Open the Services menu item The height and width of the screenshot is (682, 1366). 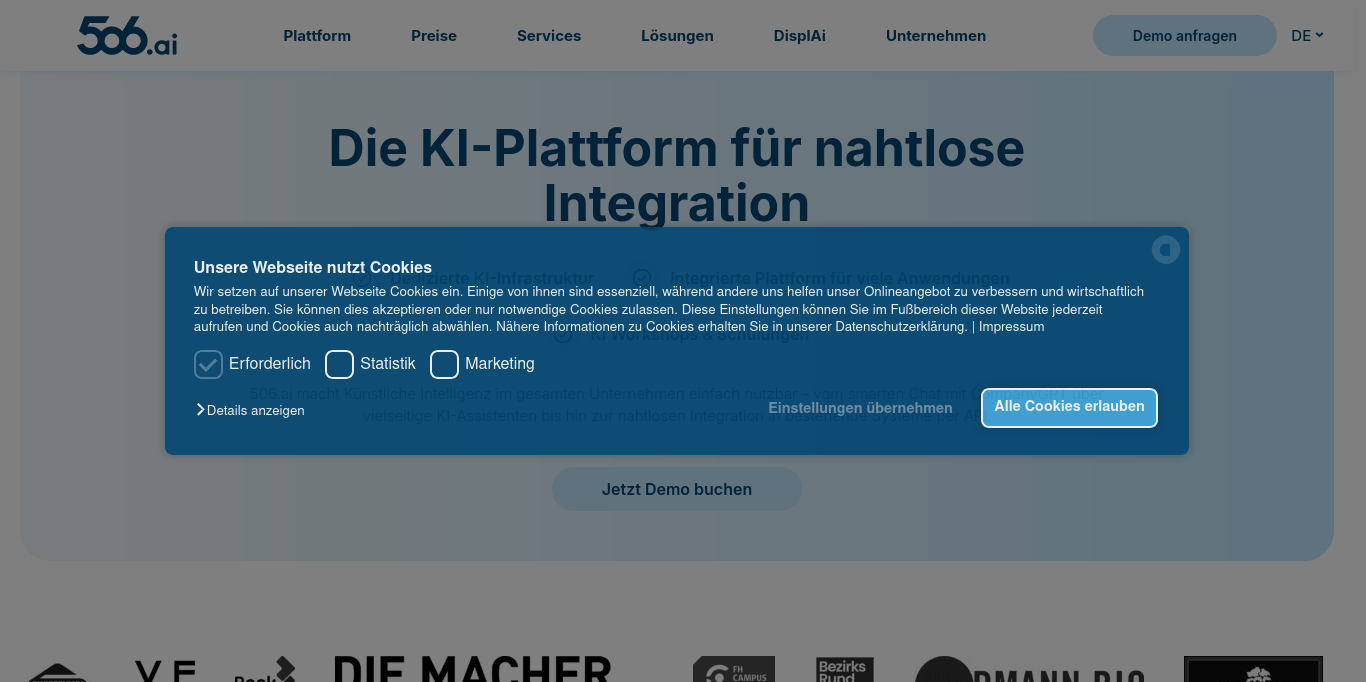[549, 36]
